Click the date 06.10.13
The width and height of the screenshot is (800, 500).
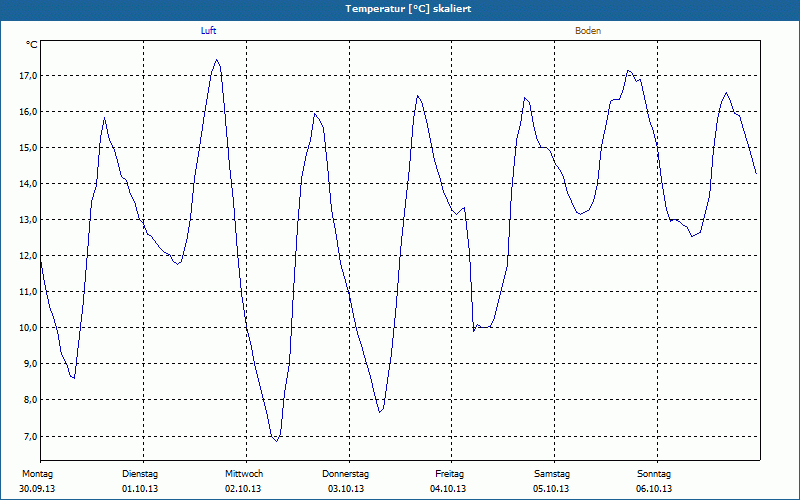coord(654,489)
